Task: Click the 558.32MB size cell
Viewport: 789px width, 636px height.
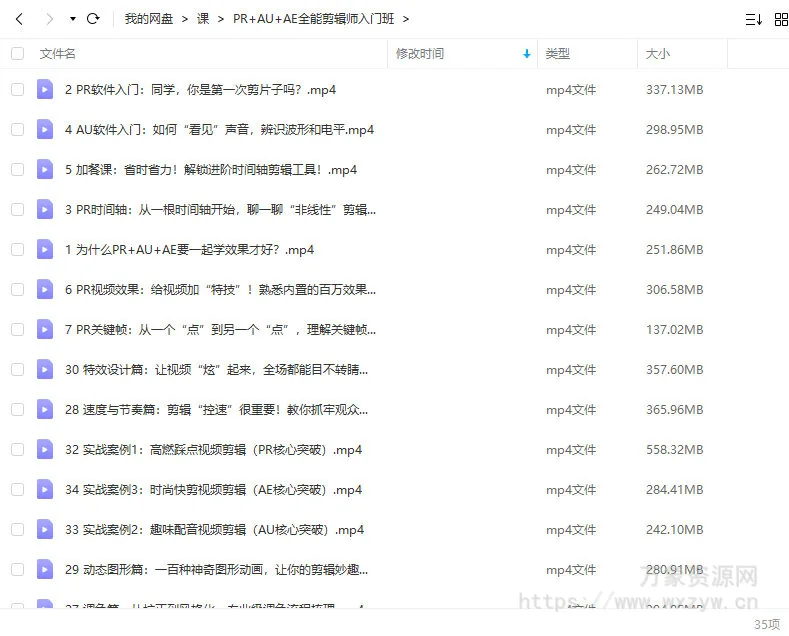Action: [x=675, y=450]
